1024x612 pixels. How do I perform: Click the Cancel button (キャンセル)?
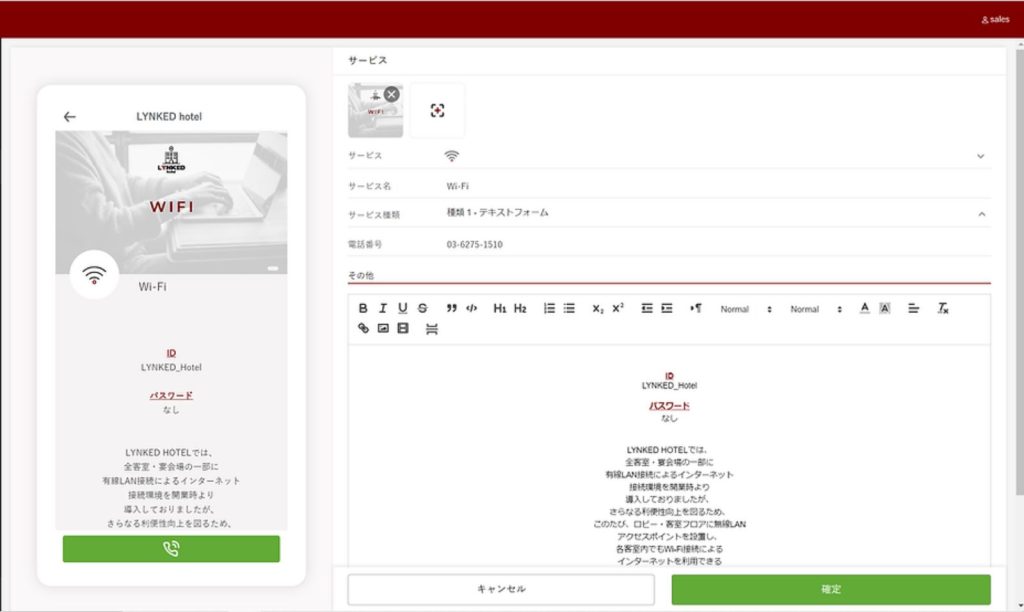[501, 589]
